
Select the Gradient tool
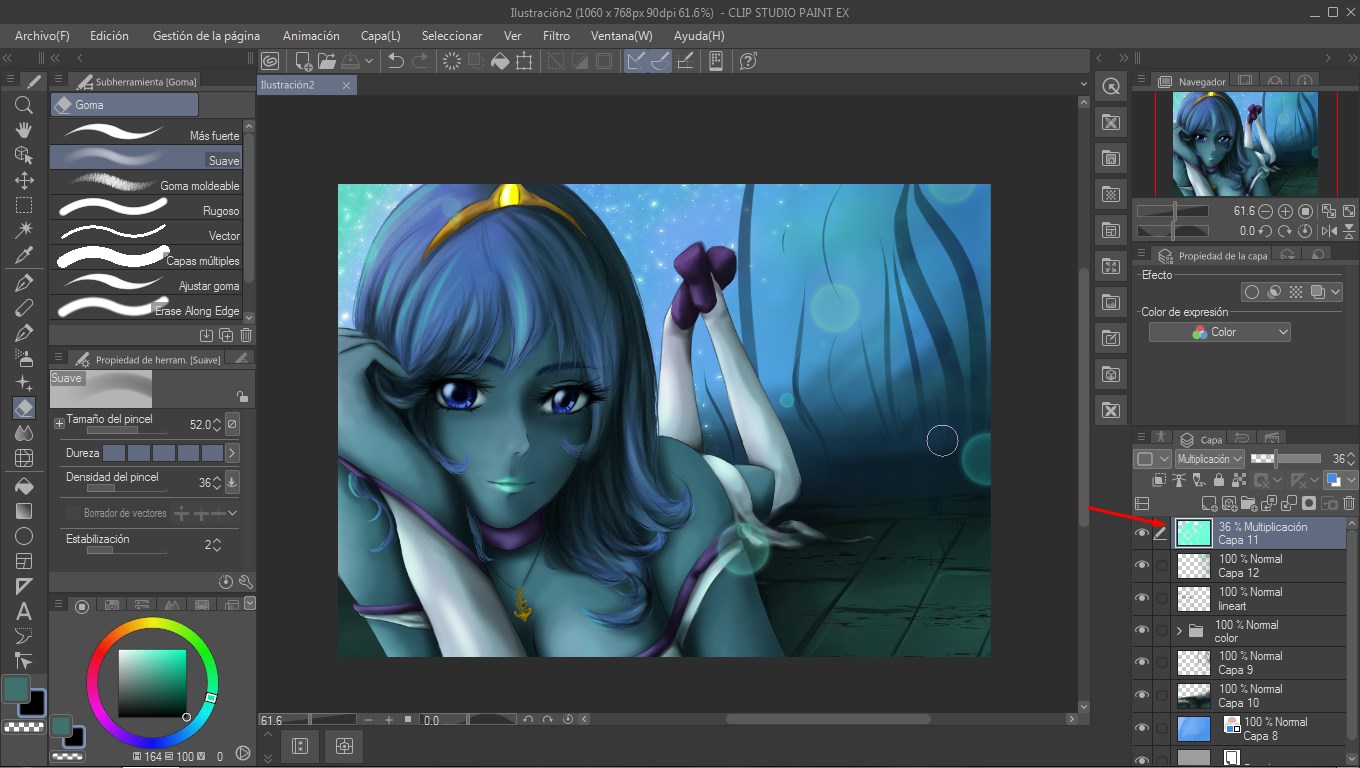click(24, 511)
